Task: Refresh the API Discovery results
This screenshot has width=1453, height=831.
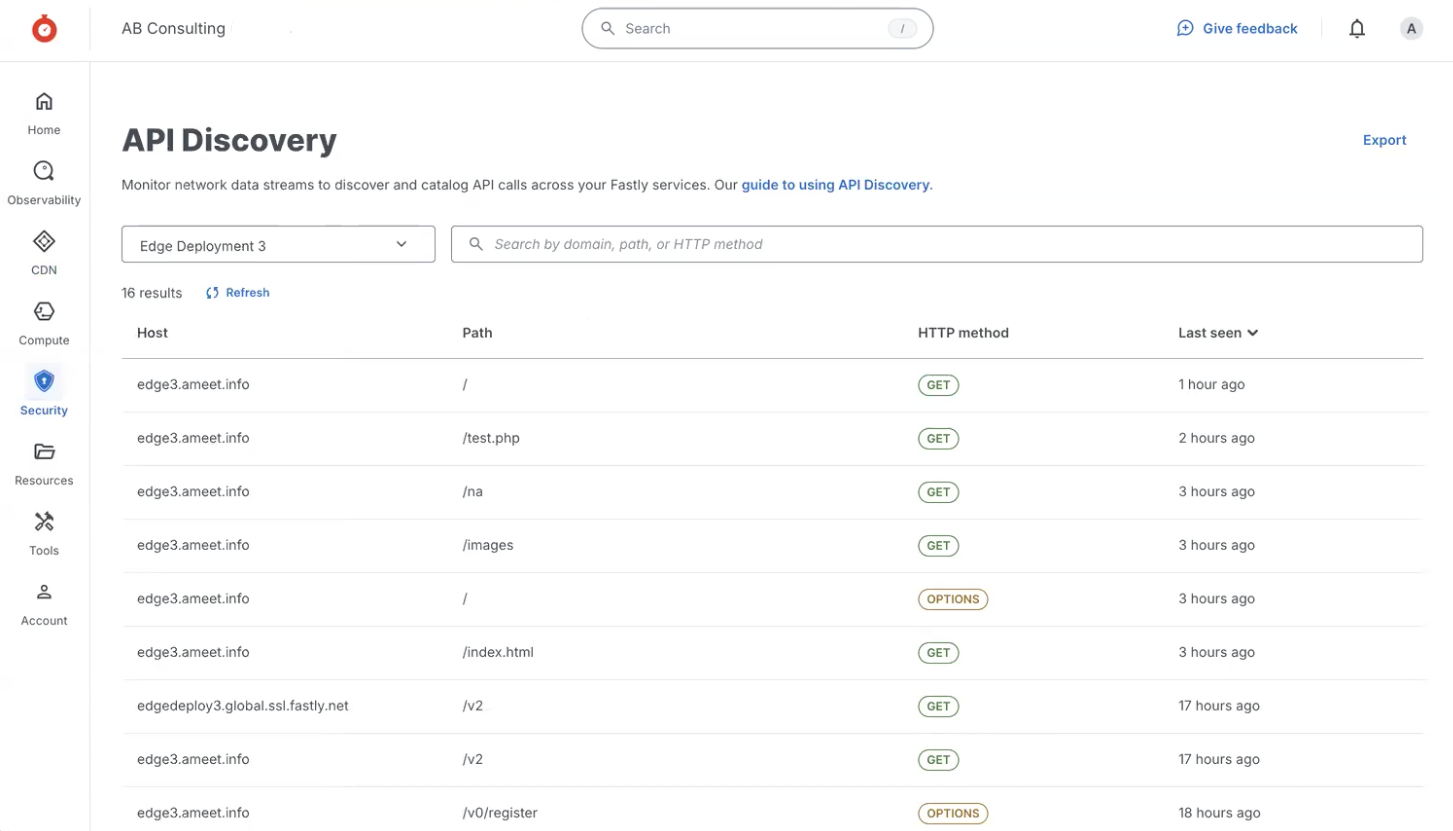Action: [x=237, y=292]
